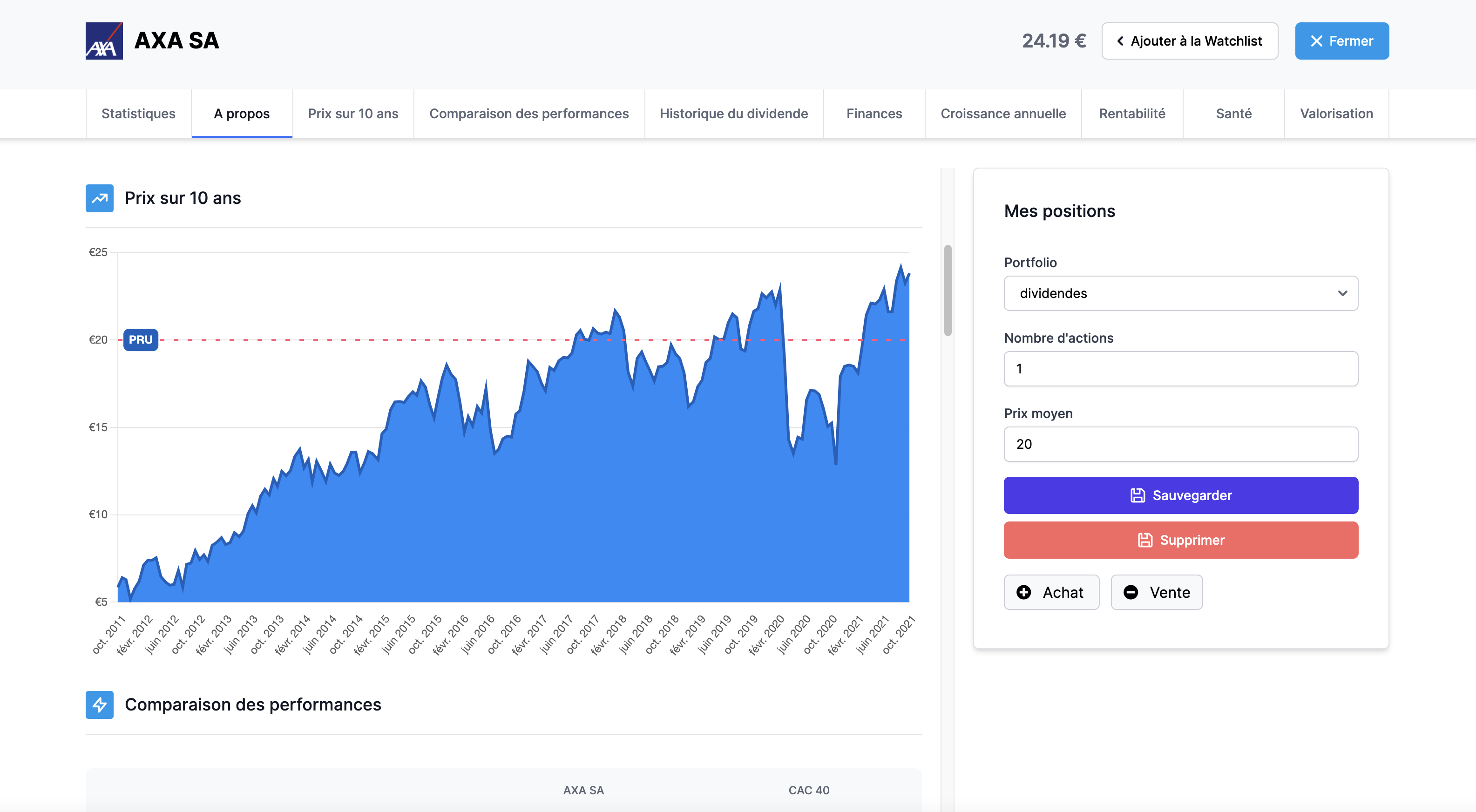Open Historique du dividende tab
Screen dimensions: 1476x812
(x=733, y=114)
